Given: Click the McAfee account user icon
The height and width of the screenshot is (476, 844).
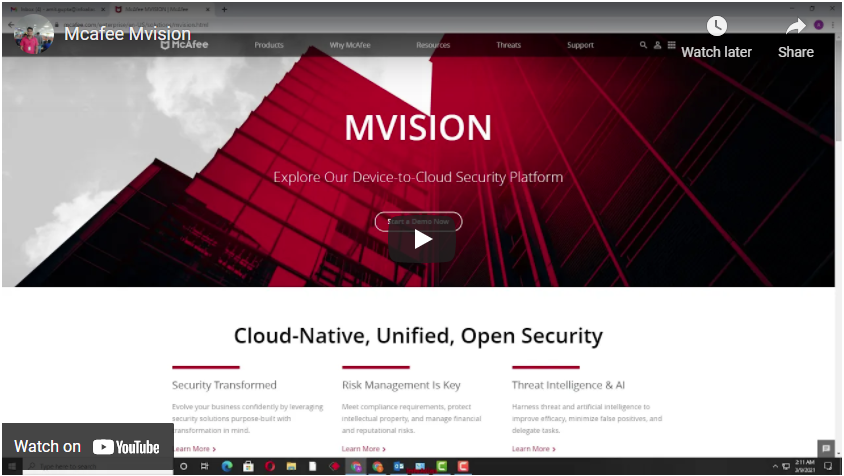Looking at the screenshot, I should [657, 45].
